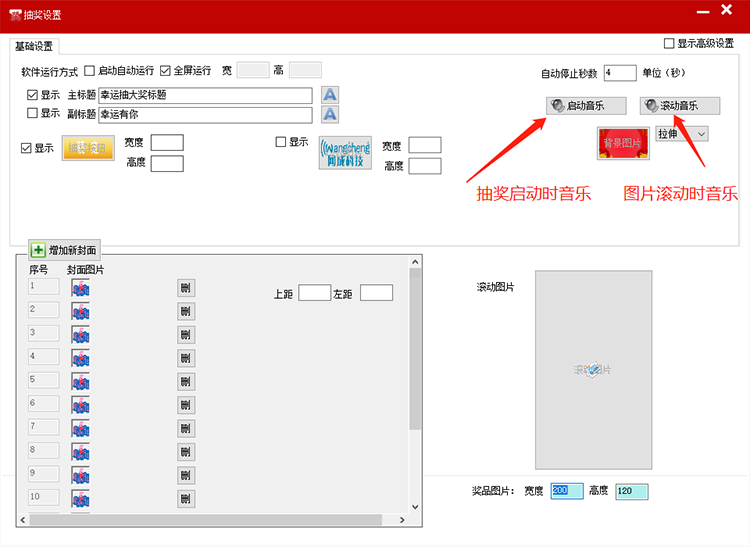Delete cover row 3 with 删 button
The image size is (750, 547).
(x=185, y=335)
